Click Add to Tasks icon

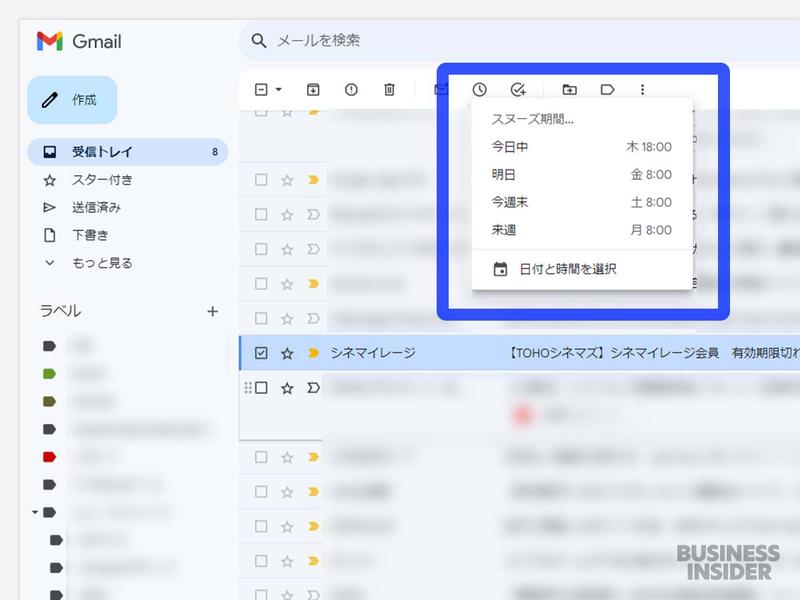click(518, 90)
